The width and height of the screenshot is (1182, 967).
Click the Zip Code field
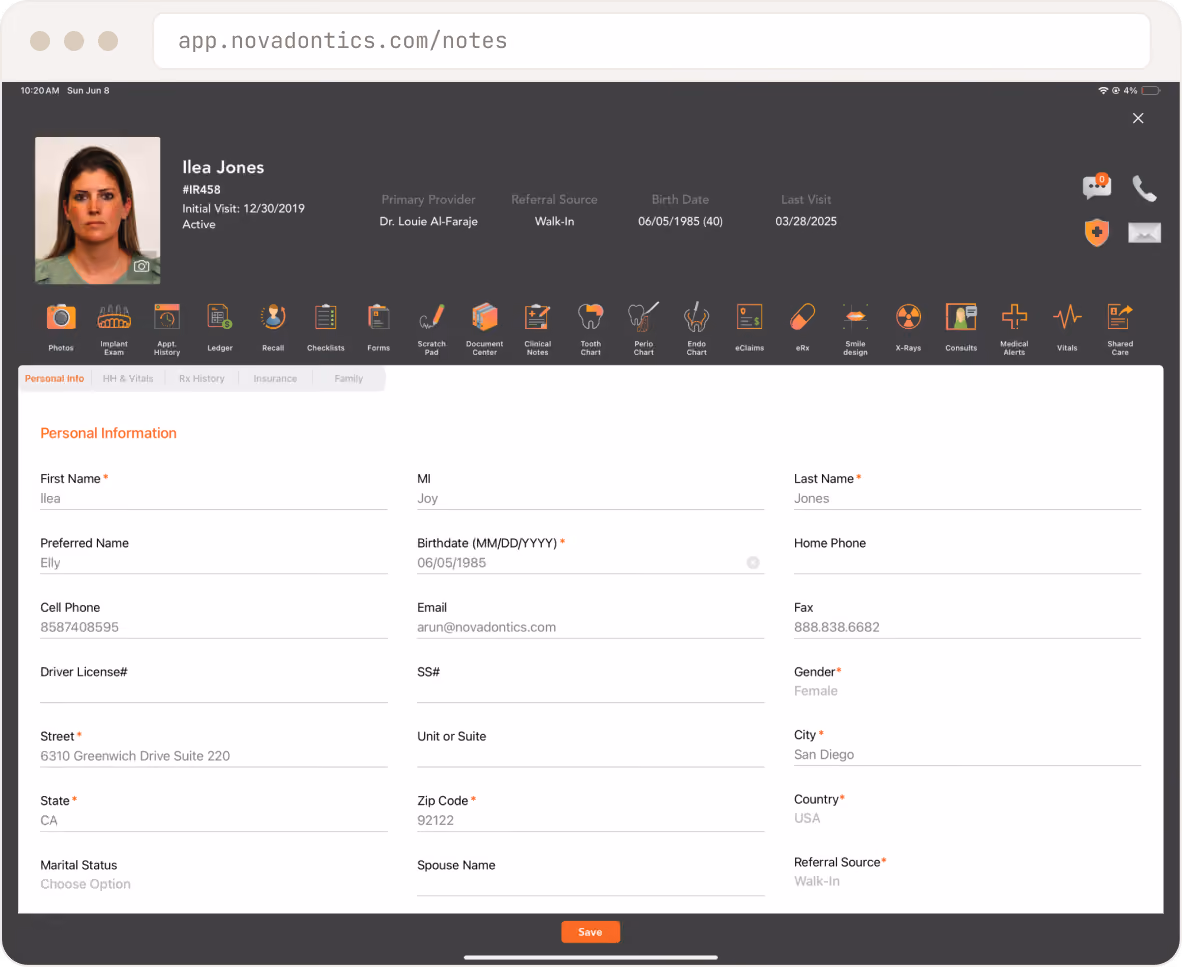(x=590, y=821)
